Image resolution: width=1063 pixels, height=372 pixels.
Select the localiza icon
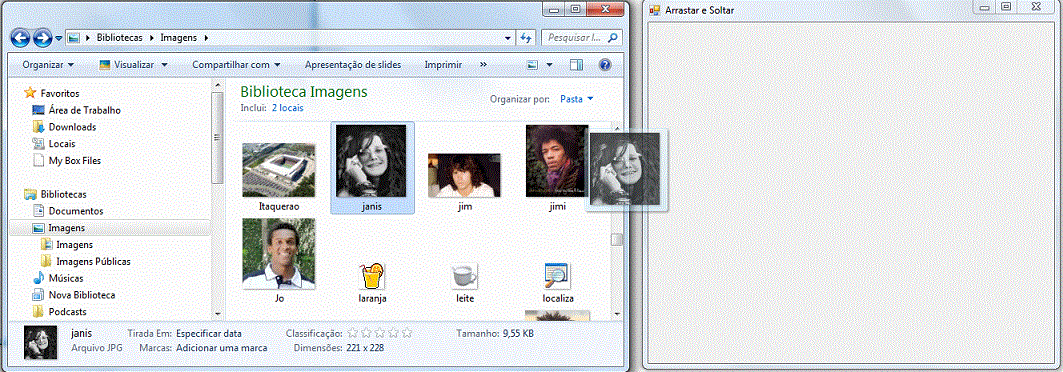[557, 276]
